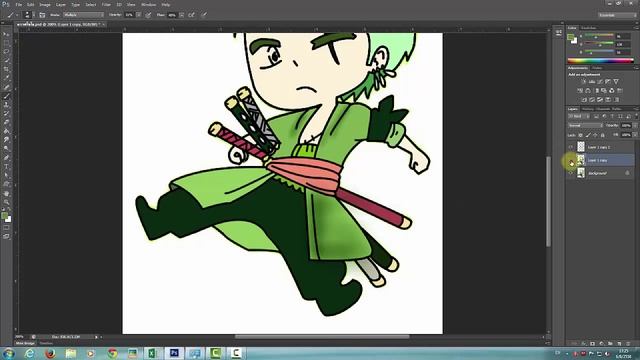
Task: Select the History Brush tool
Action: click(x=6, y=113)
